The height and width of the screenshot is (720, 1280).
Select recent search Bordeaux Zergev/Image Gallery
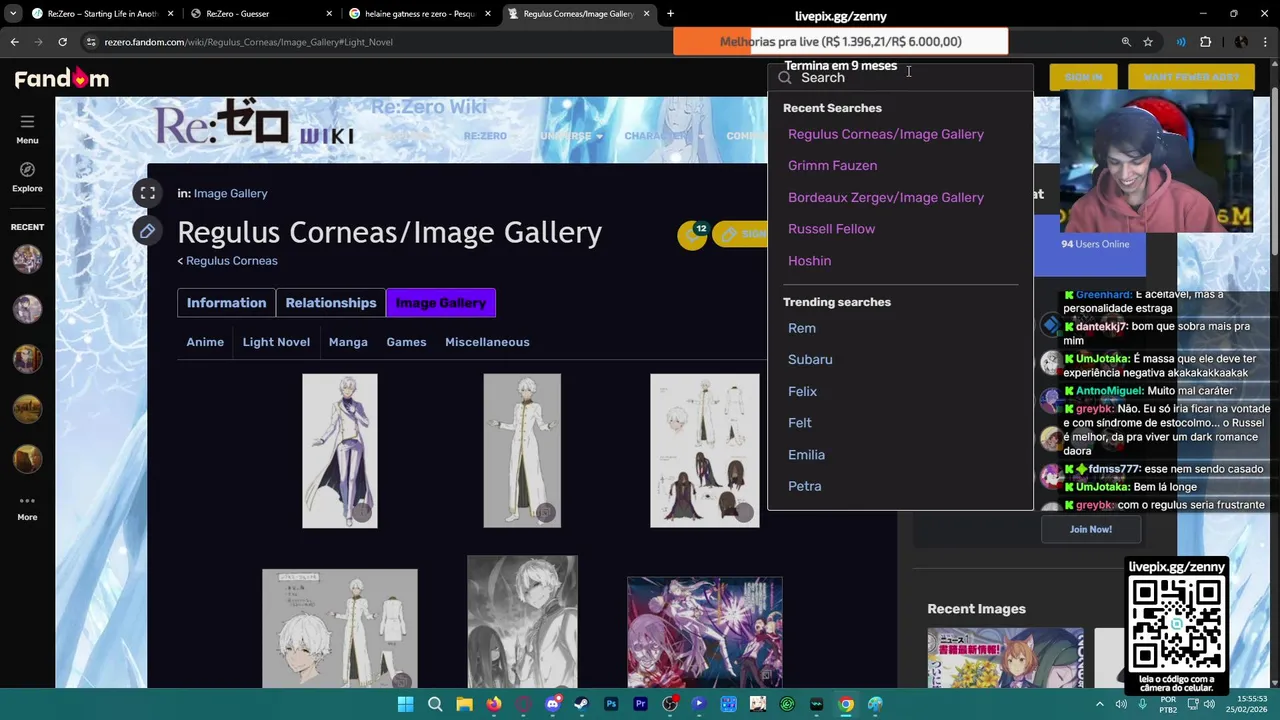click(x=885, y=197)
